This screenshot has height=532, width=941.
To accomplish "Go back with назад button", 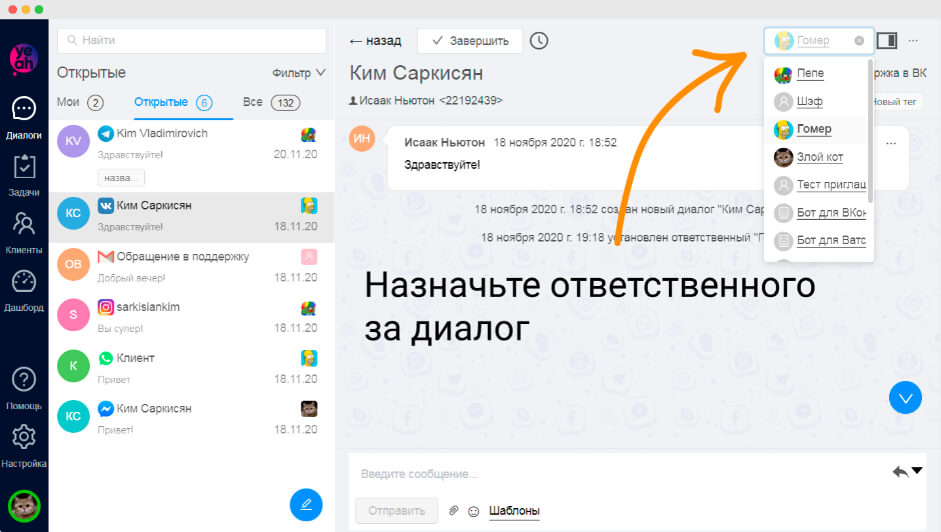I will [375, 41].
